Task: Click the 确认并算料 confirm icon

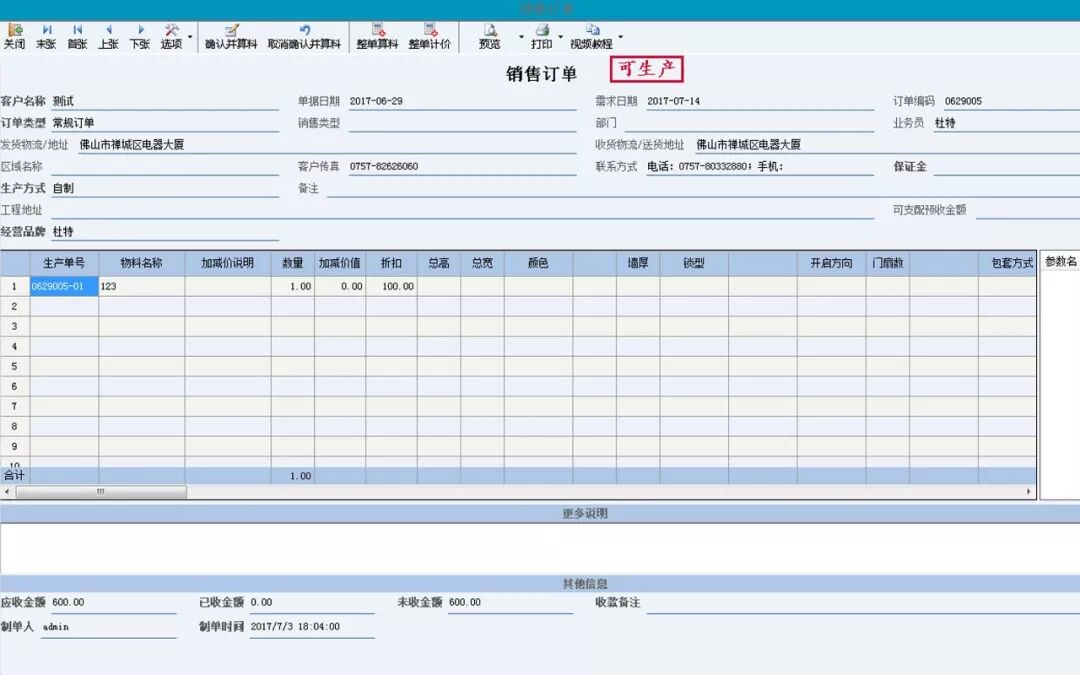Action: [x=233, y=32]
